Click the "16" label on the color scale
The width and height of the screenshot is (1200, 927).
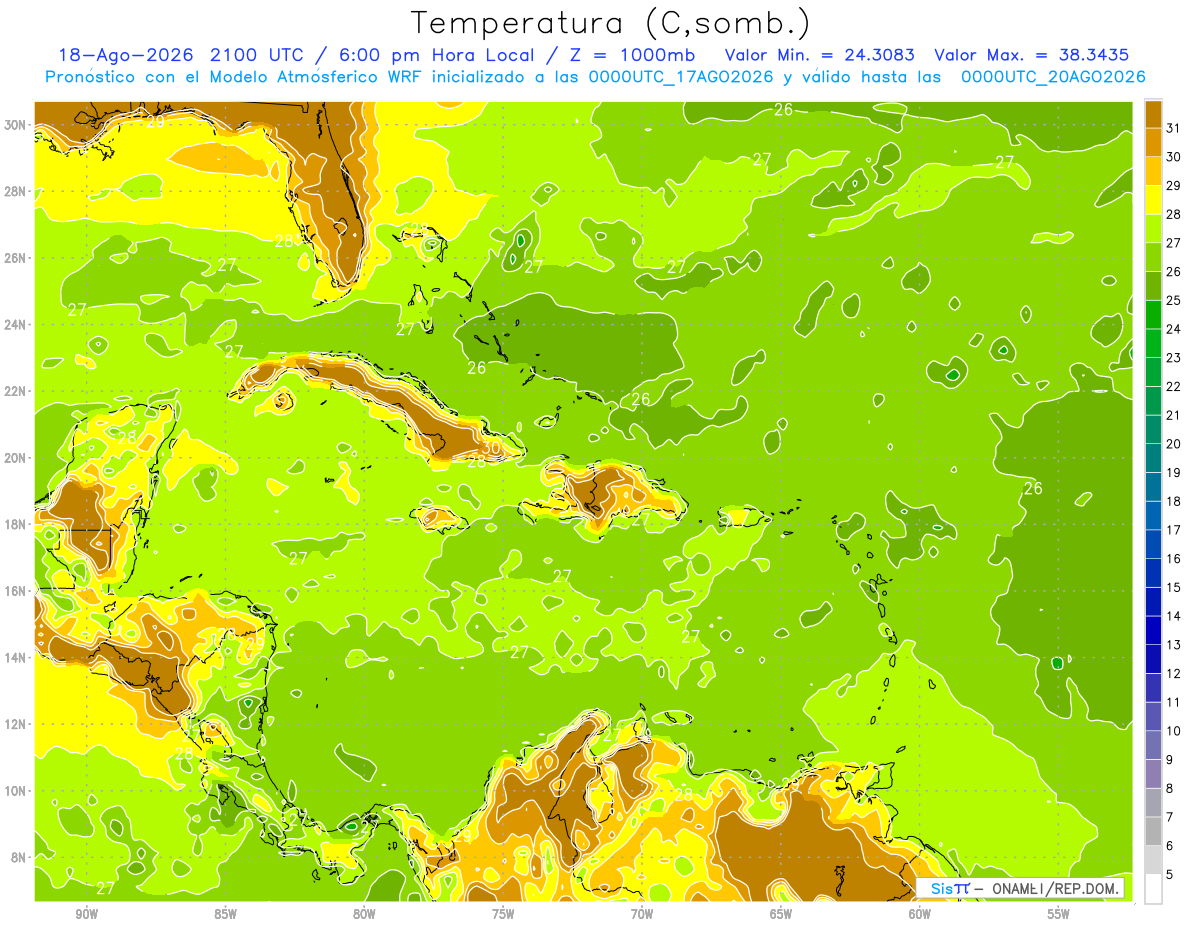(1174, 559)
